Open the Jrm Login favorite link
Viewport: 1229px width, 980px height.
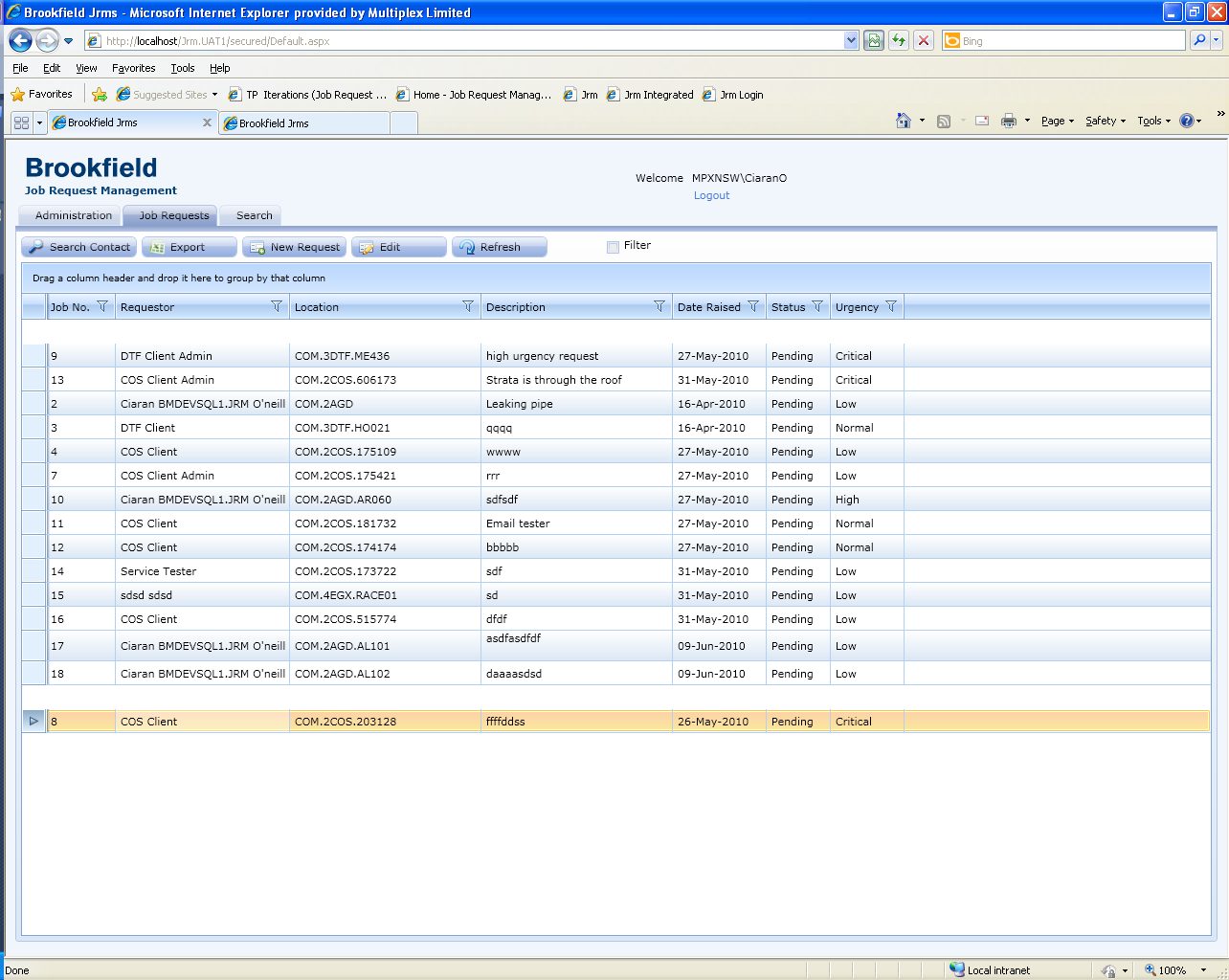(733, 95)
